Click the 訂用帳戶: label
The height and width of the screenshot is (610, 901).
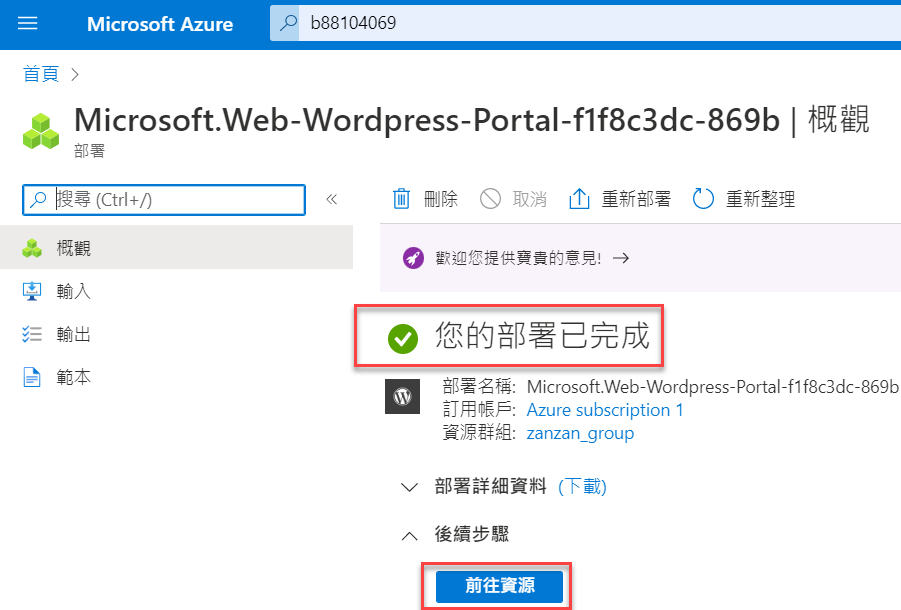point(479,410)
